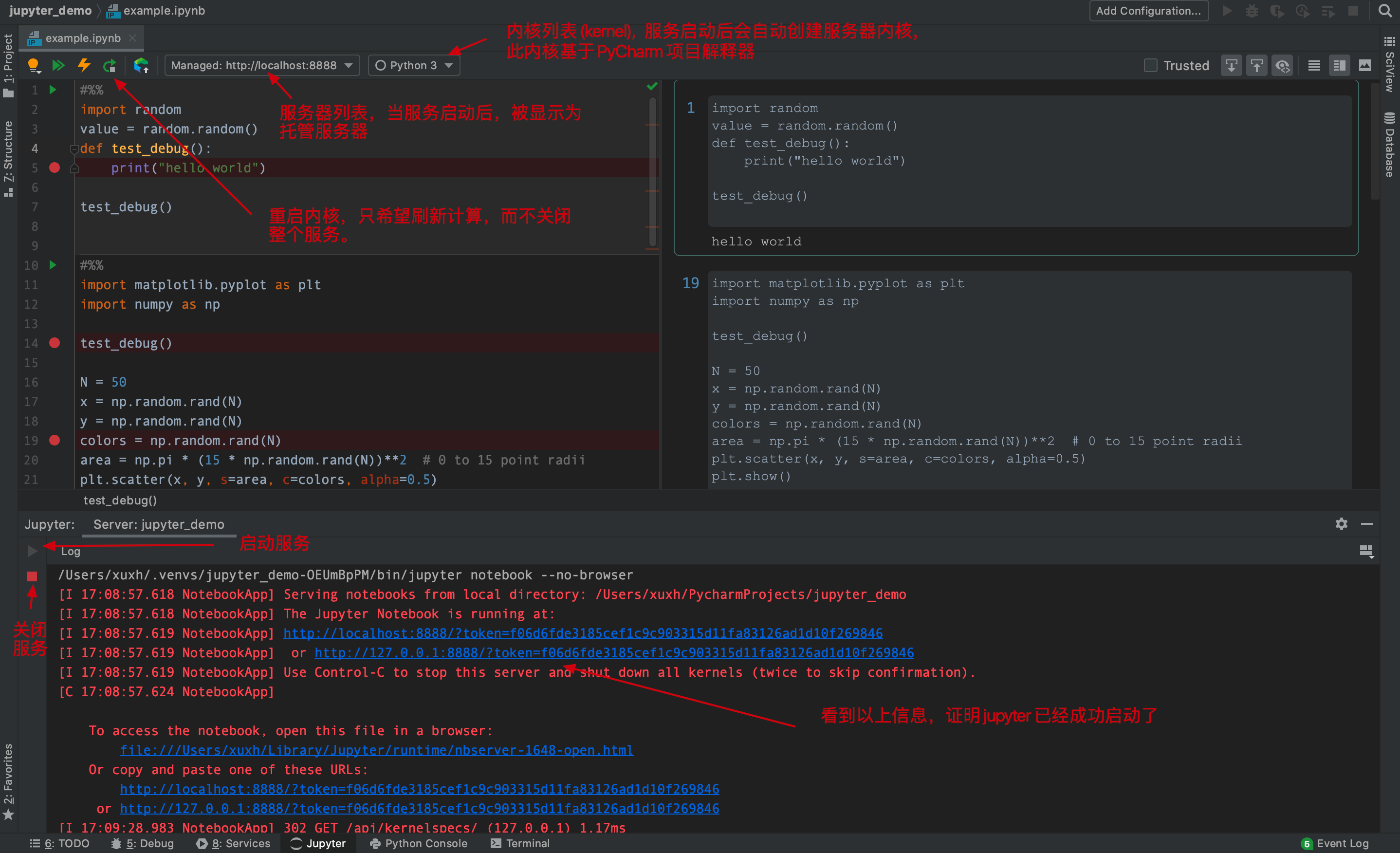
Task: Open the Terminal tool window
Action: [x=520, y=843]
